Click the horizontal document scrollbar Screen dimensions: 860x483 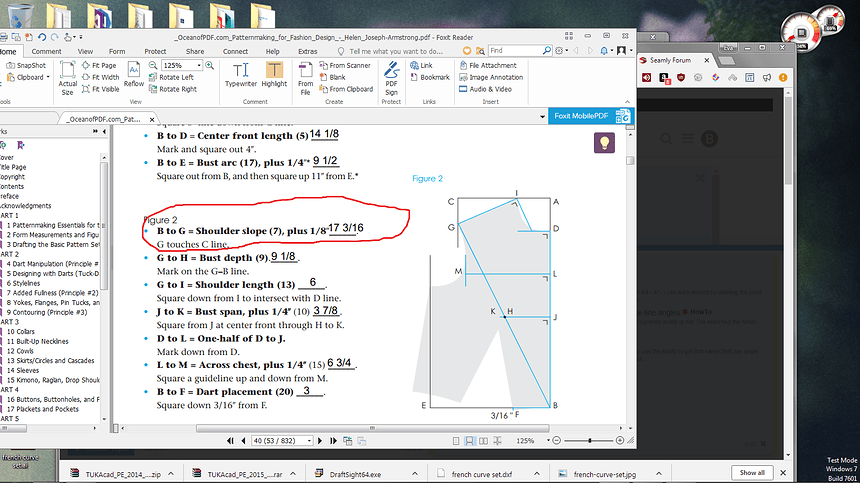(372, 428)
